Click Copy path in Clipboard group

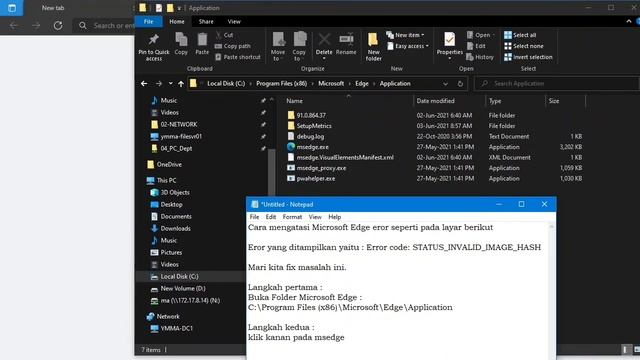233,46
